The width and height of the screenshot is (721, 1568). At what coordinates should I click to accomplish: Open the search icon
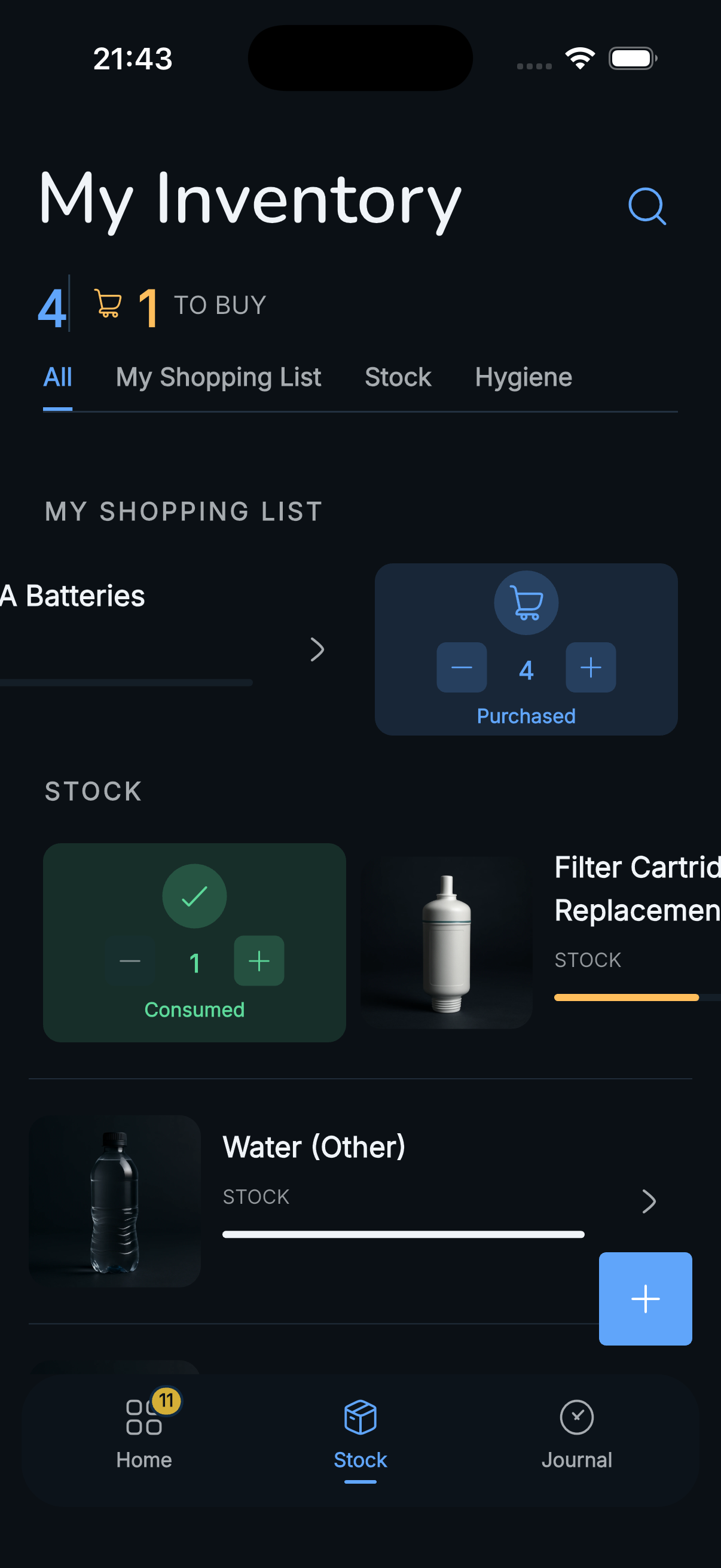[x=646, y=206]
